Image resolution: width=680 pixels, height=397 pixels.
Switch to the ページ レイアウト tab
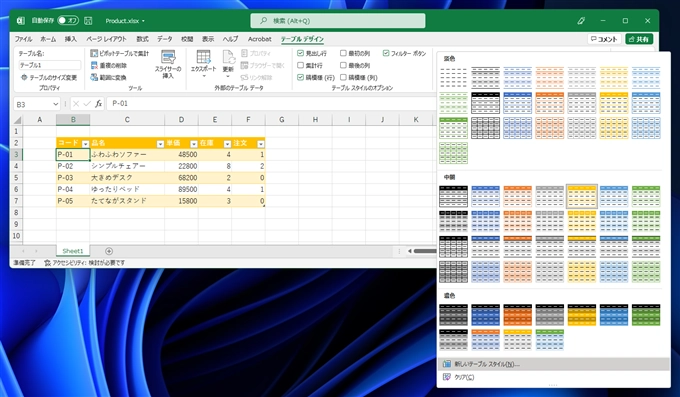(106, 39)
